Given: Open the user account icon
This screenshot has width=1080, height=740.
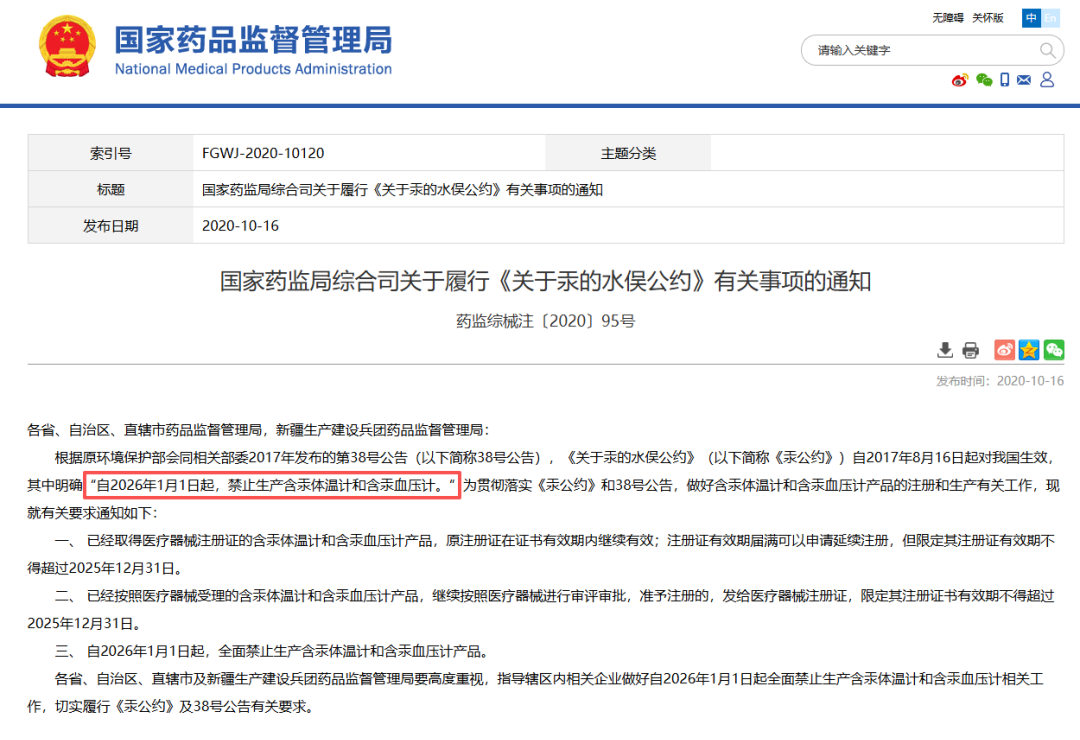Looking at the screenshot, I should 1047,80.
